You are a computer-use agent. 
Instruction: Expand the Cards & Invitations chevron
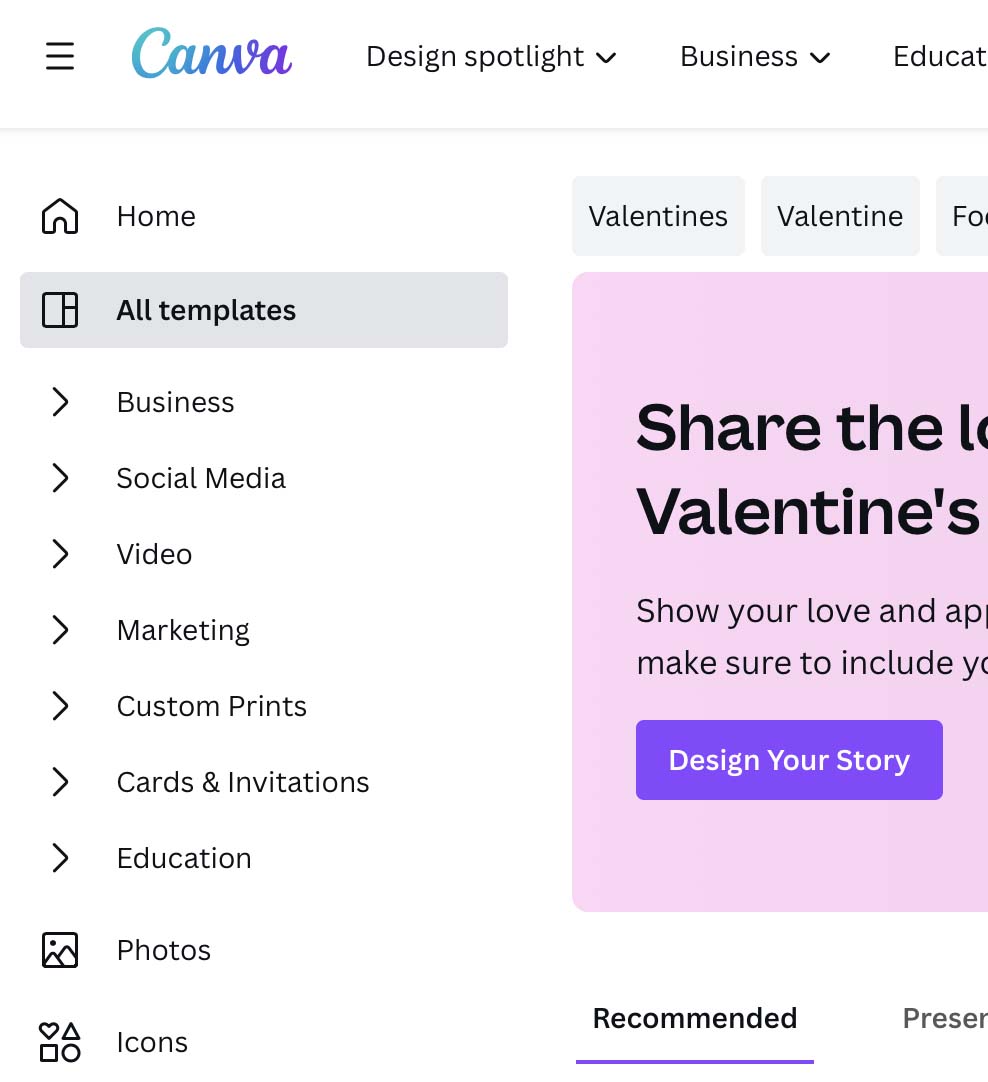pos(61,782)
